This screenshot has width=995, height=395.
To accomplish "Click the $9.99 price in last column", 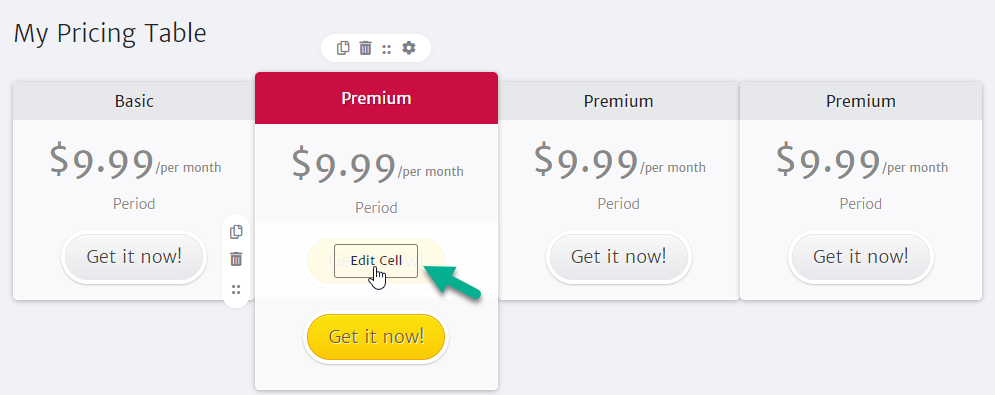I will (828, 162).
